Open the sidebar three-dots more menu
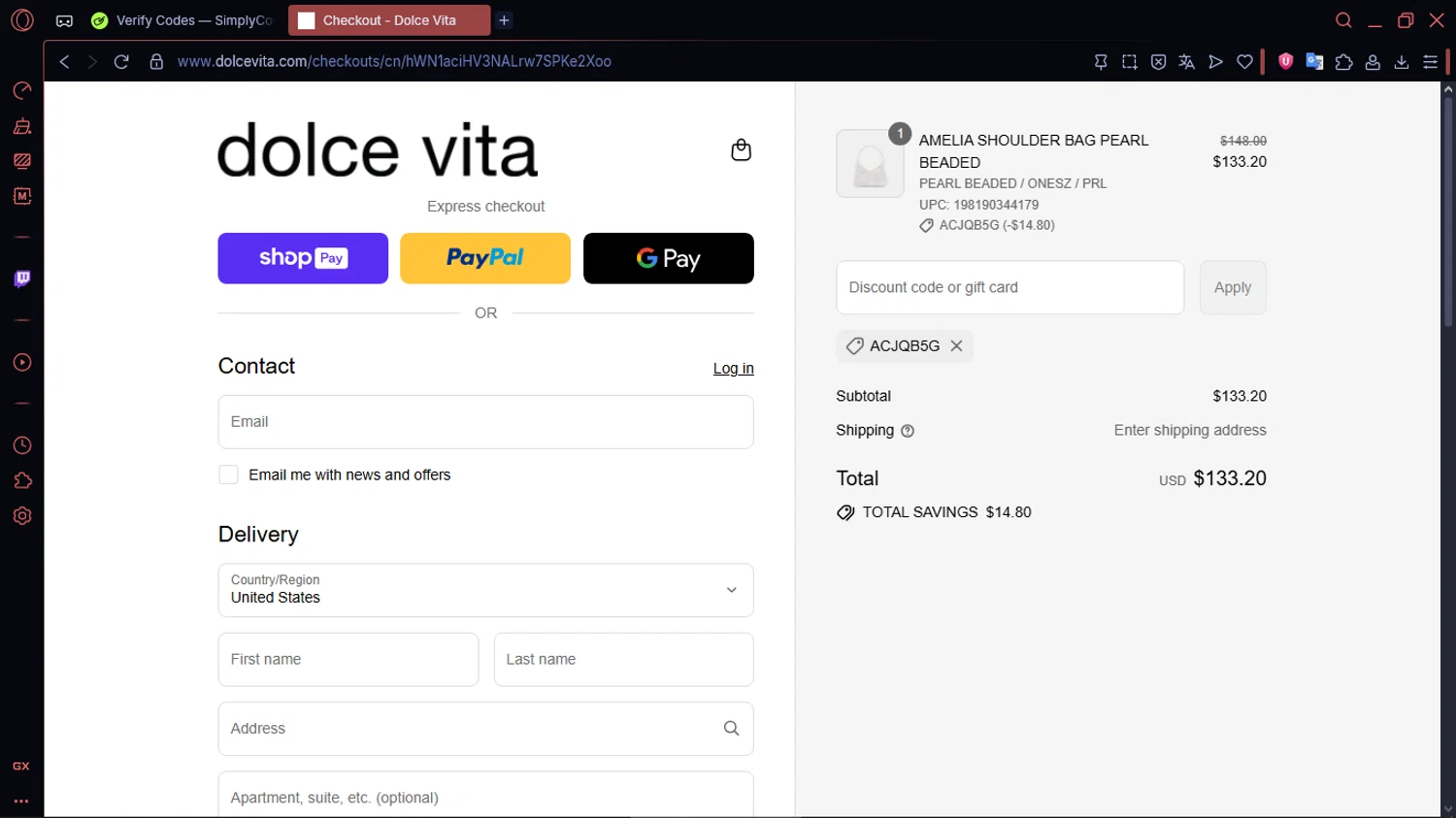 pyautogui.click(x=21, y=802)
